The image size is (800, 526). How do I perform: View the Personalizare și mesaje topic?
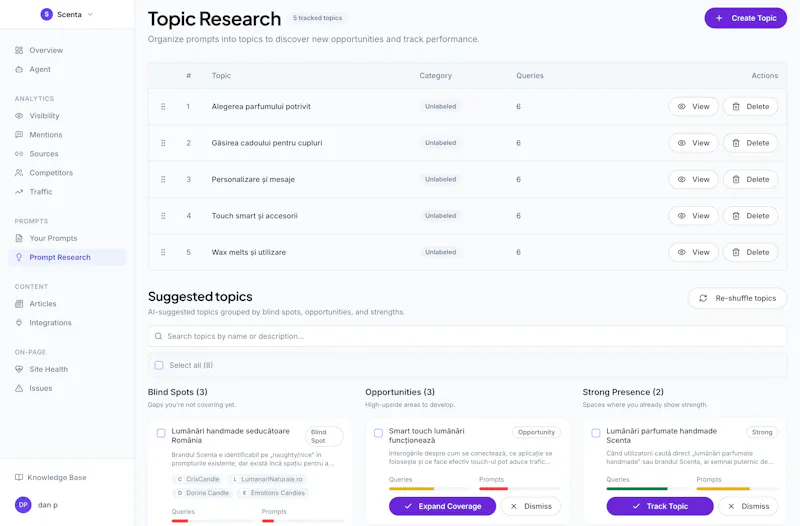pos(693,180)
